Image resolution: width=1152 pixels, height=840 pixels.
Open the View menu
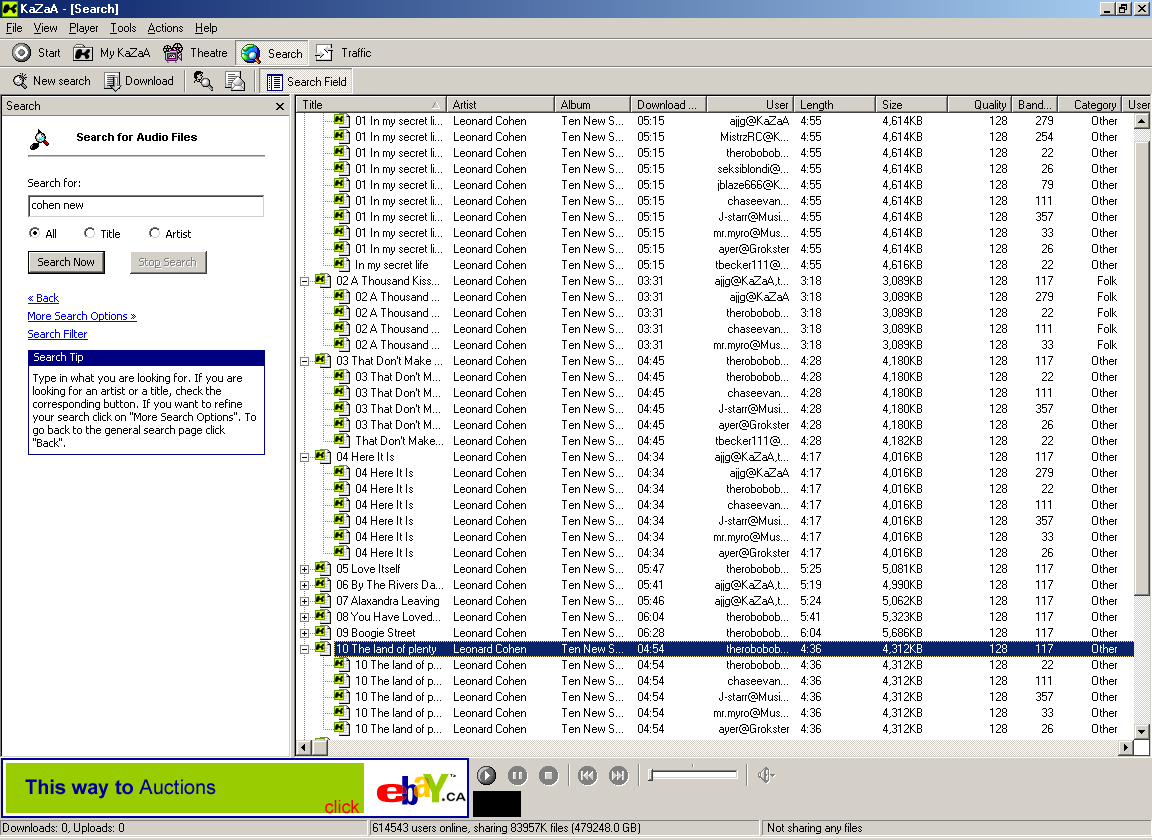45,28
